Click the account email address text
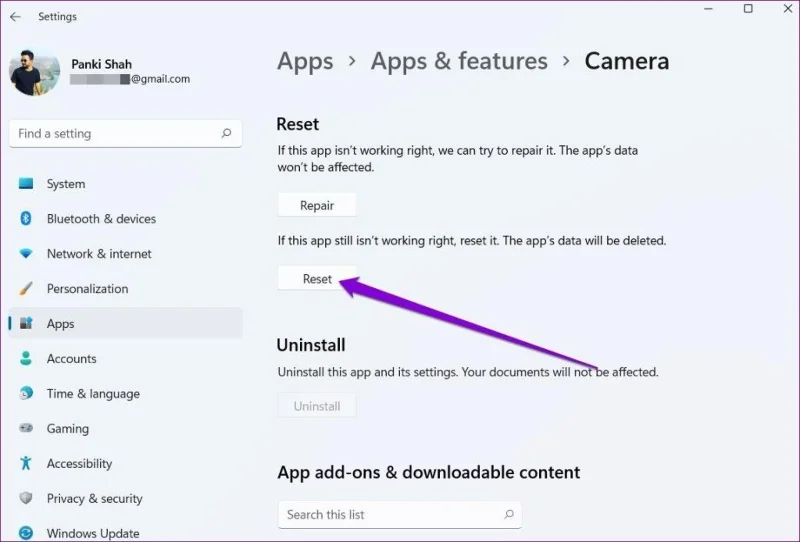The height and width of the screenshot is (542, 800). pos(130,79)
